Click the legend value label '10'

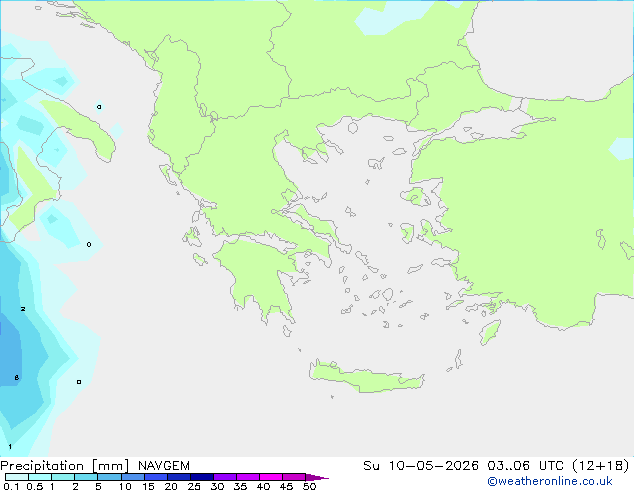click(x=125, y=486)
